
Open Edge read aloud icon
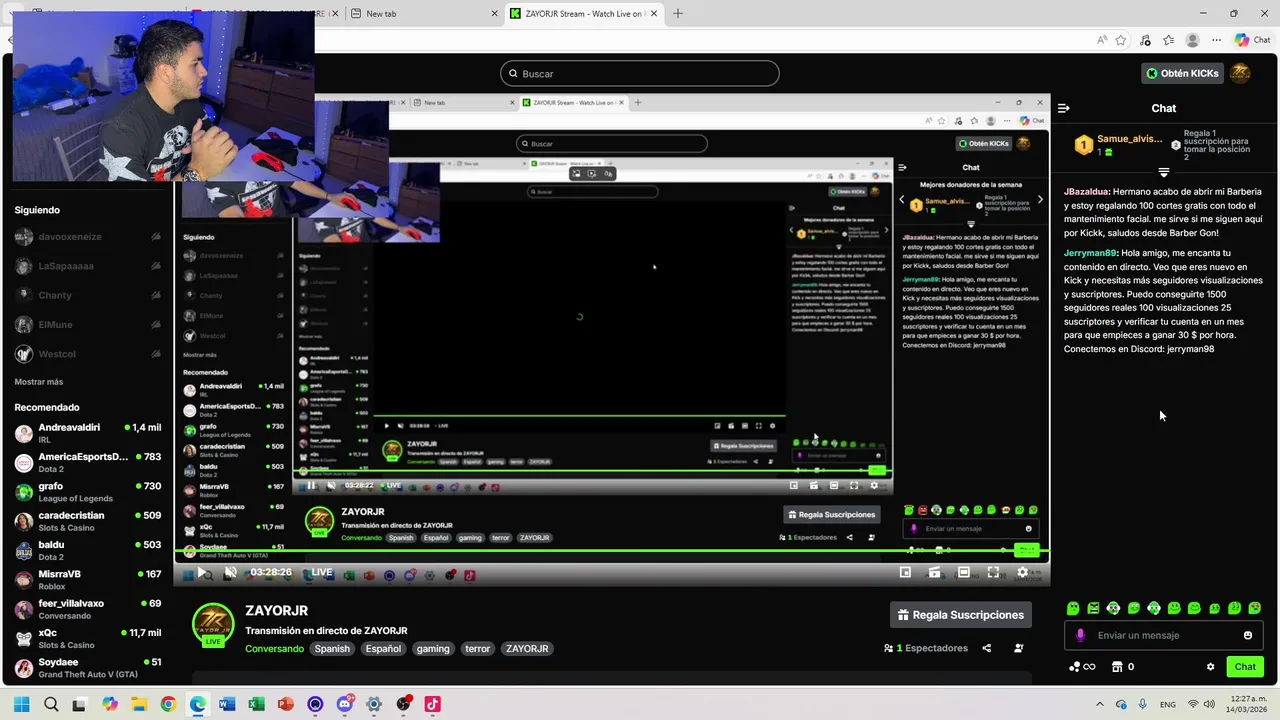1102,40
